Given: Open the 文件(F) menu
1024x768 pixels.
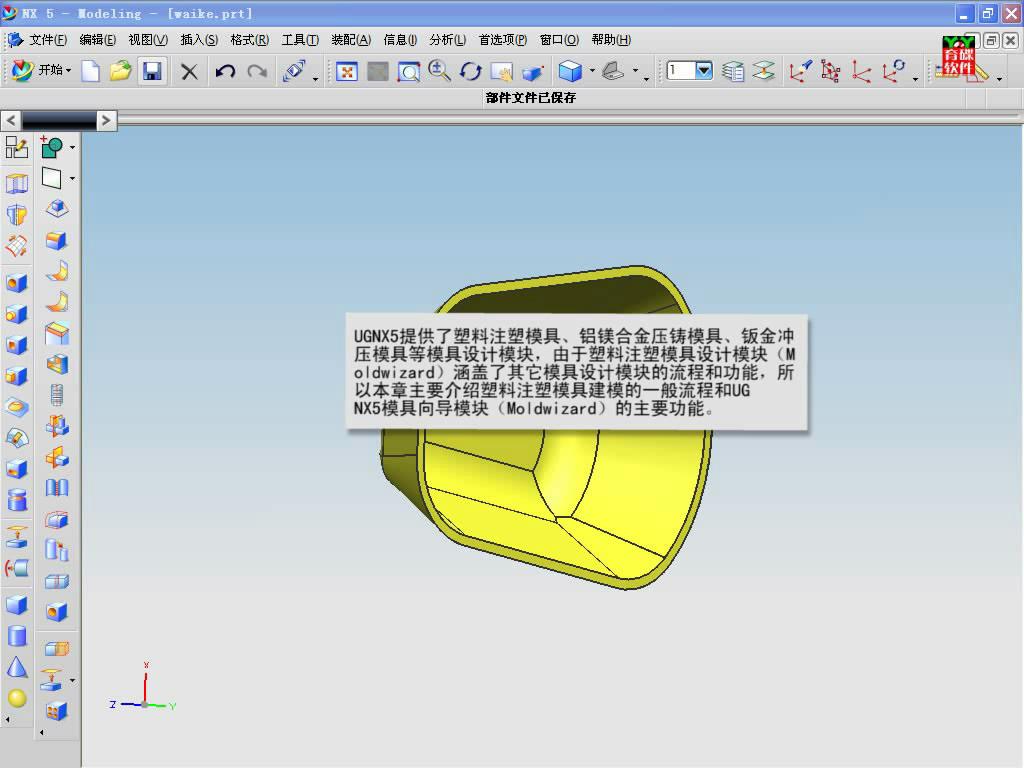Looking at the screenshot, I should tap(48, 40).
